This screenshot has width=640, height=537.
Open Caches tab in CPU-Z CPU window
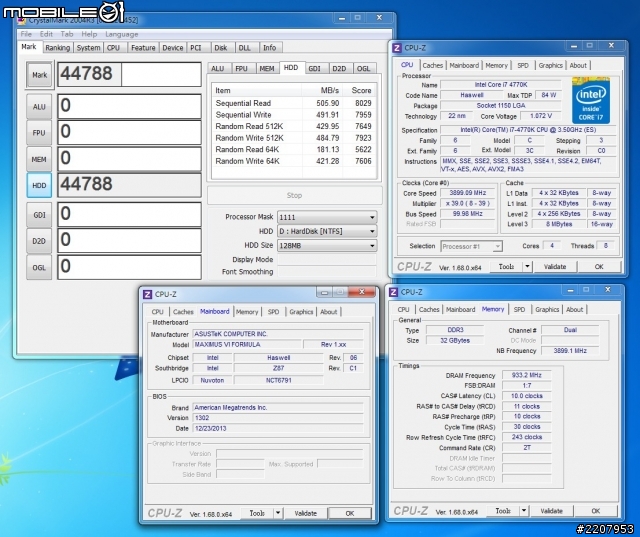pos(433,65)
